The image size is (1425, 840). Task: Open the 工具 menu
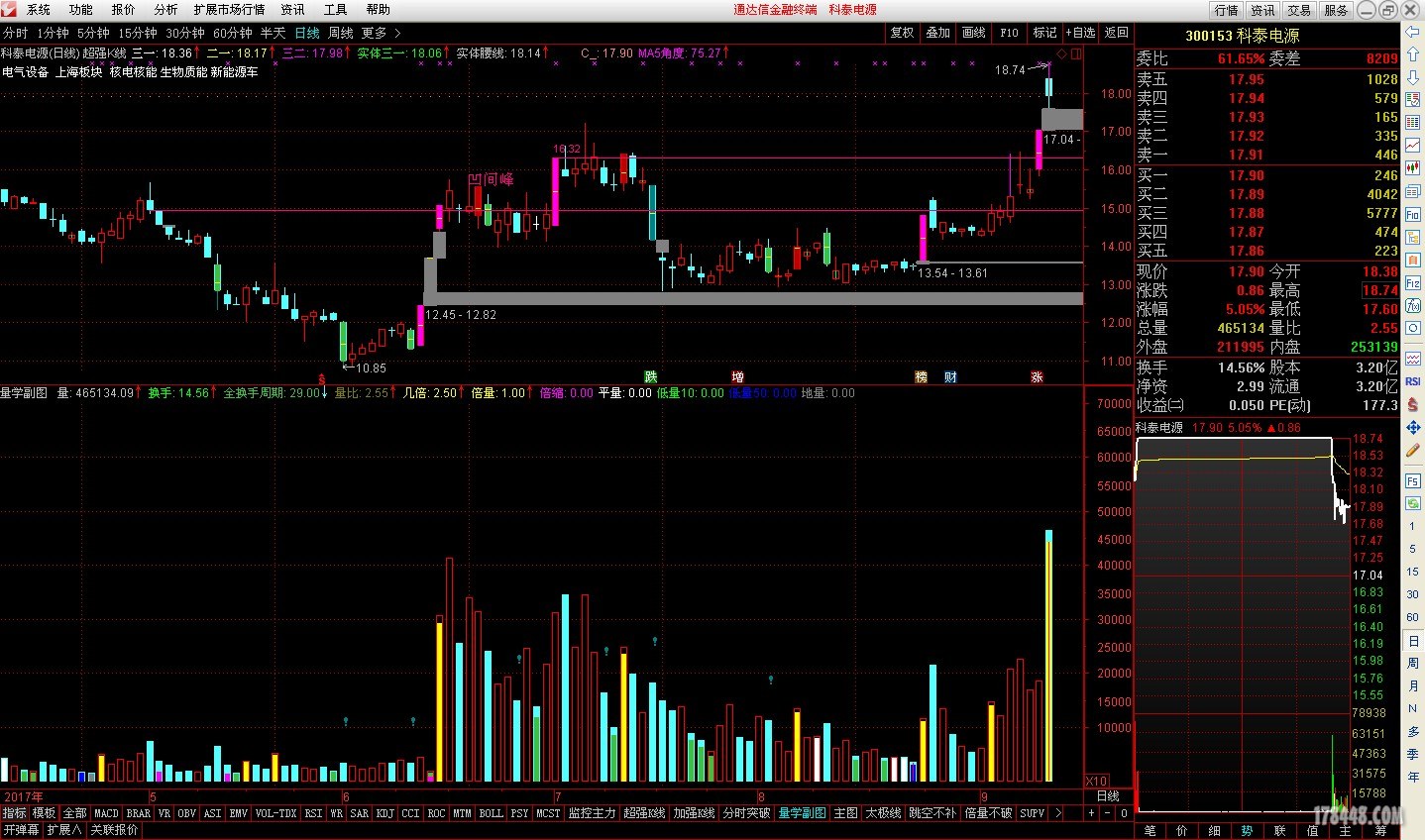click(x=336, y=9)
